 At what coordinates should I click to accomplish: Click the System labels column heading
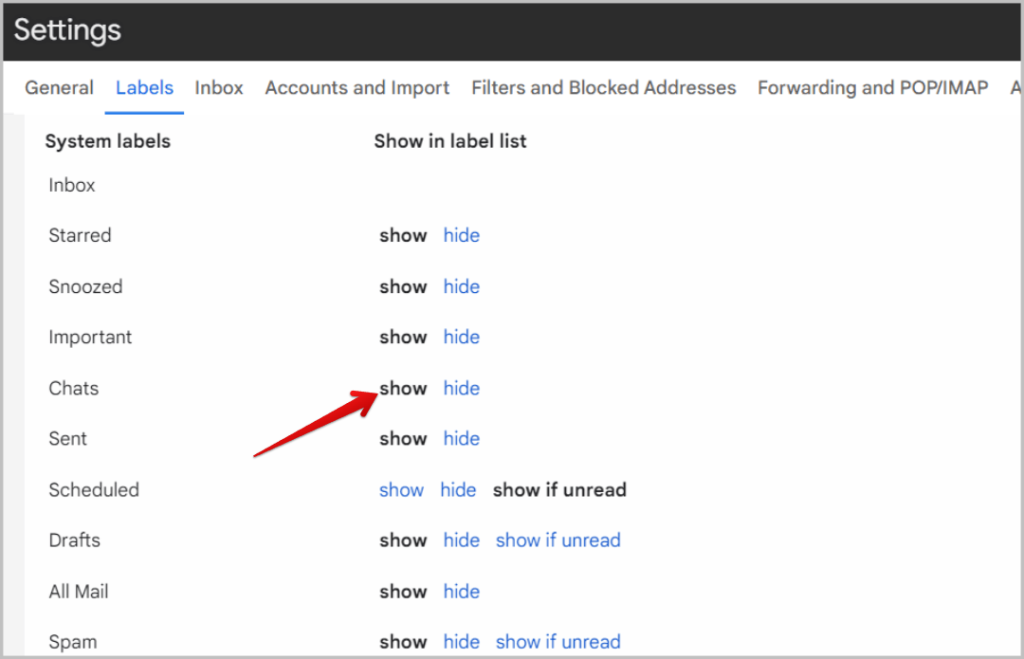(108, 141)
